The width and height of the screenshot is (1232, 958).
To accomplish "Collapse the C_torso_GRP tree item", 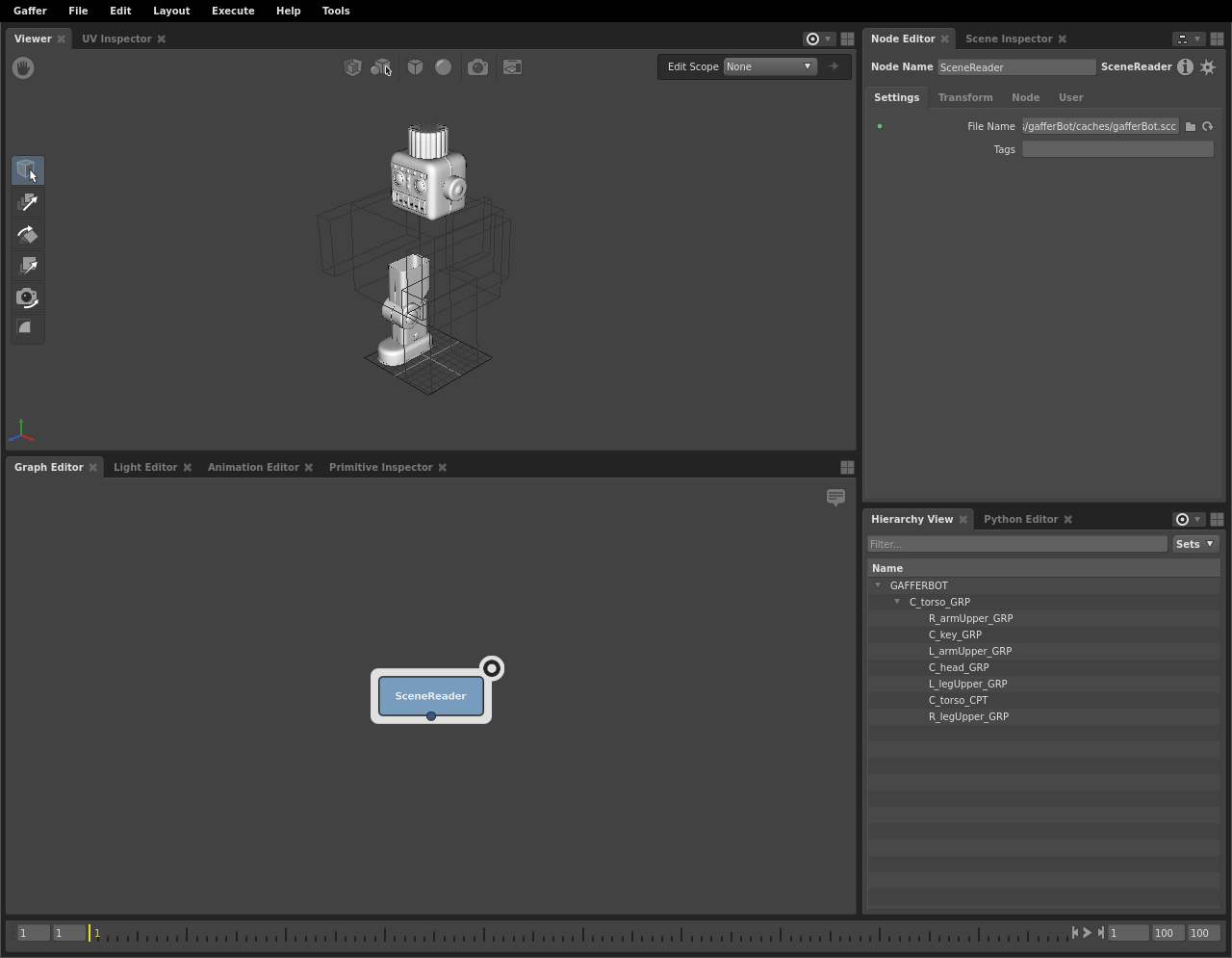I will click(897, 602).
